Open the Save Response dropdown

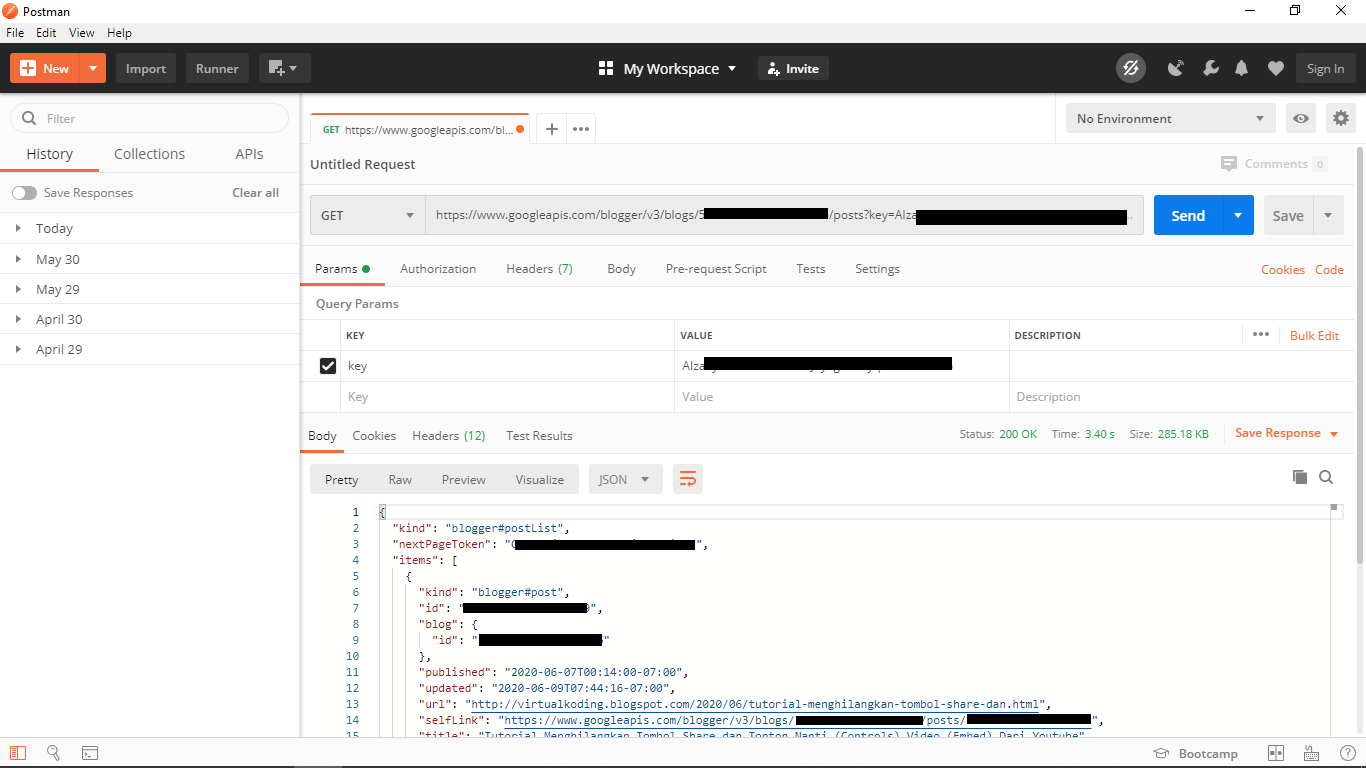[1286, 433]
